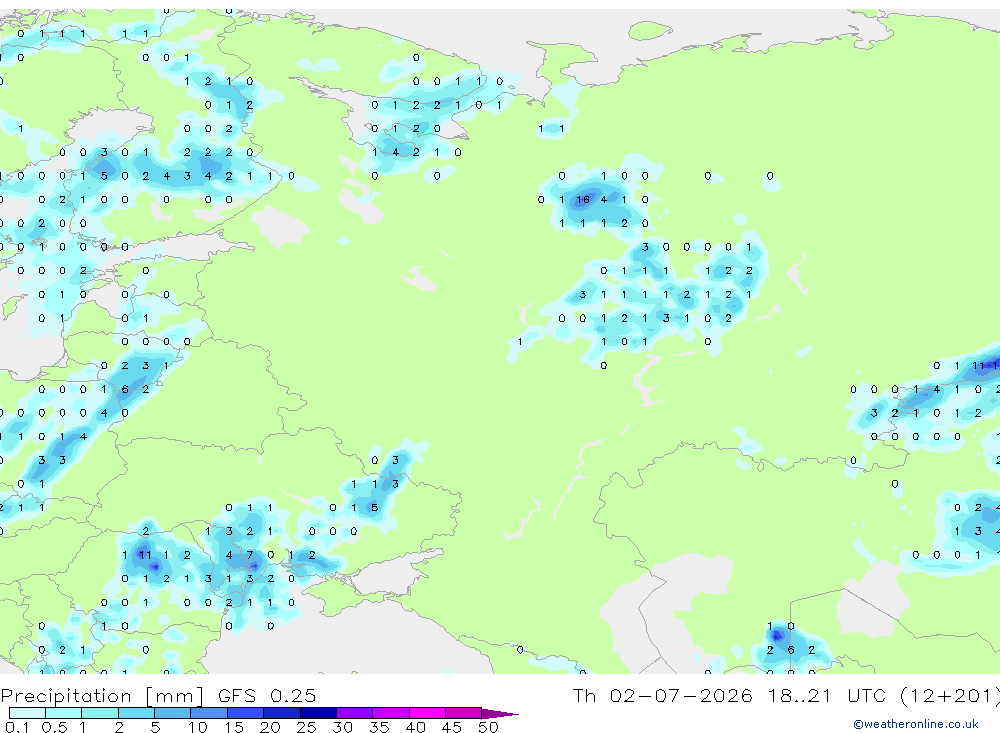Click the legend label '0.1'
Viewport: 1000px width, 733px height.
coord(17,727)
